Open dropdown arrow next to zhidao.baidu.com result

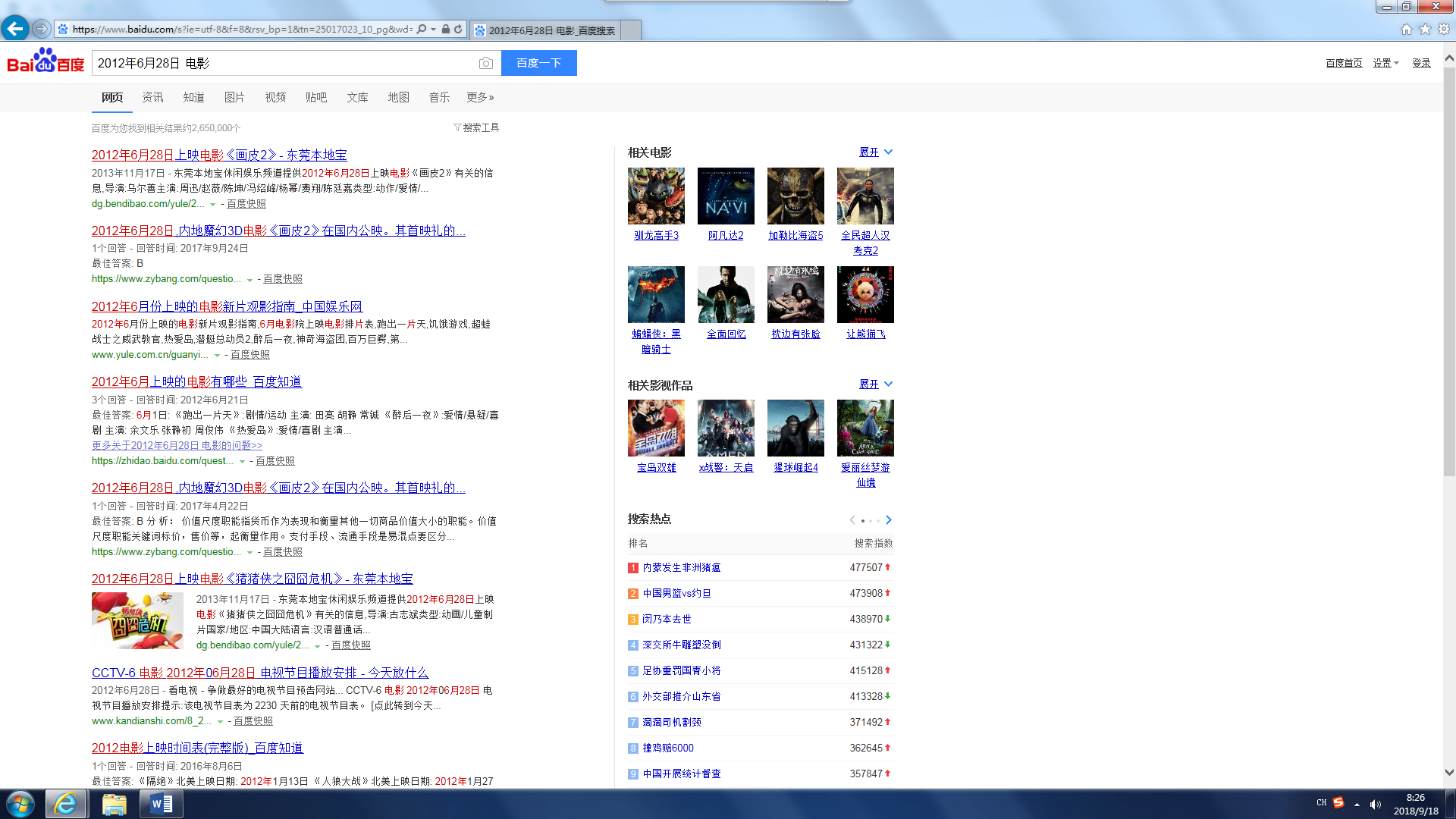point(242,461)
